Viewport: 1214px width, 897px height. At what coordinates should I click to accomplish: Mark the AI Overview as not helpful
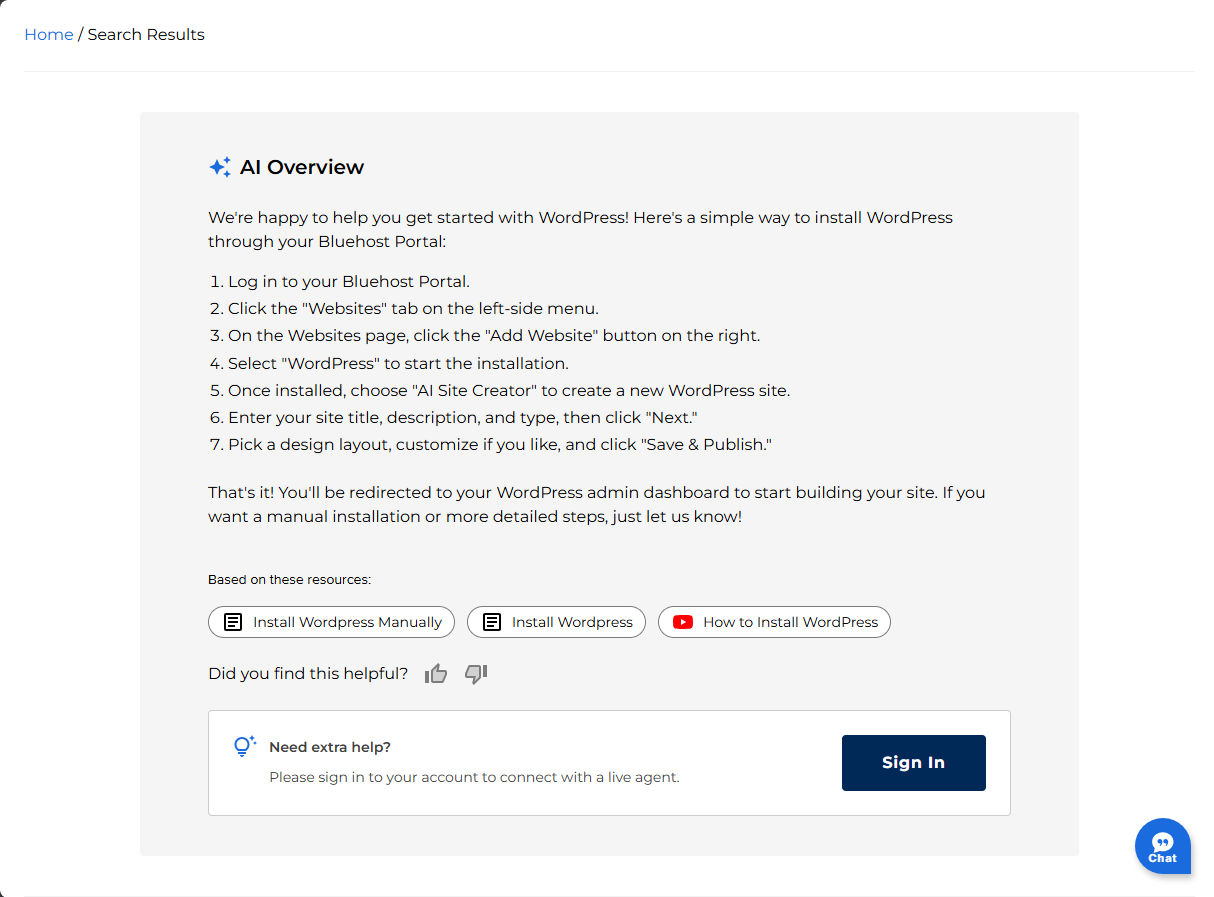click(x=475, y=674)
